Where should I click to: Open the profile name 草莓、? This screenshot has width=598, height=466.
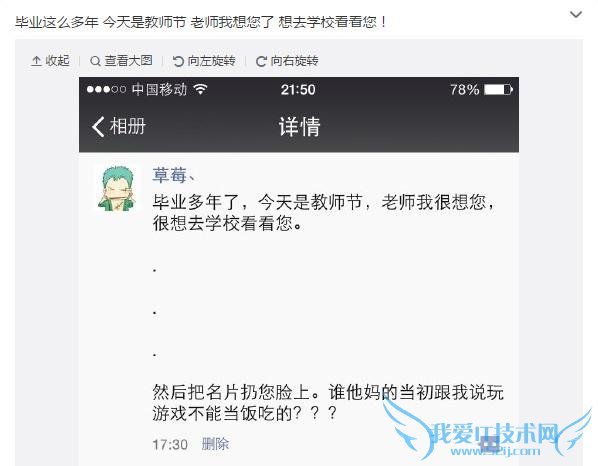[x=174, y=175]
